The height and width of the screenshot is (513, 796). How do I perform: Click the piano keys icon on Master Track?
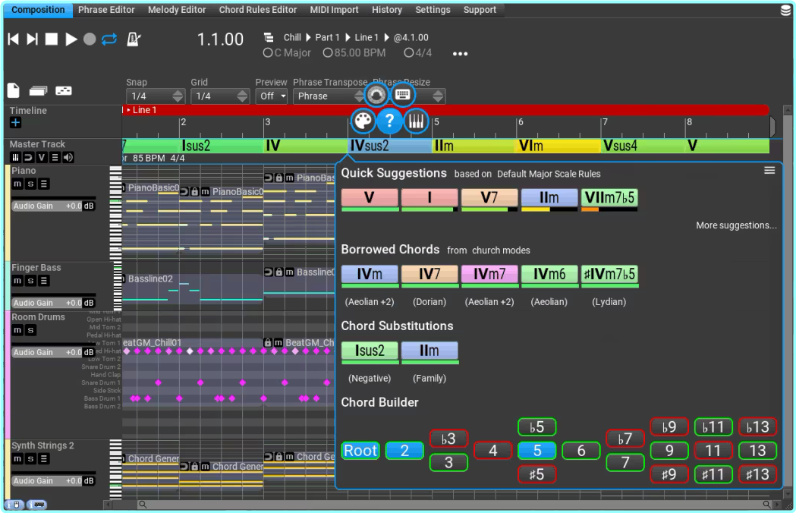pos(15,157)
